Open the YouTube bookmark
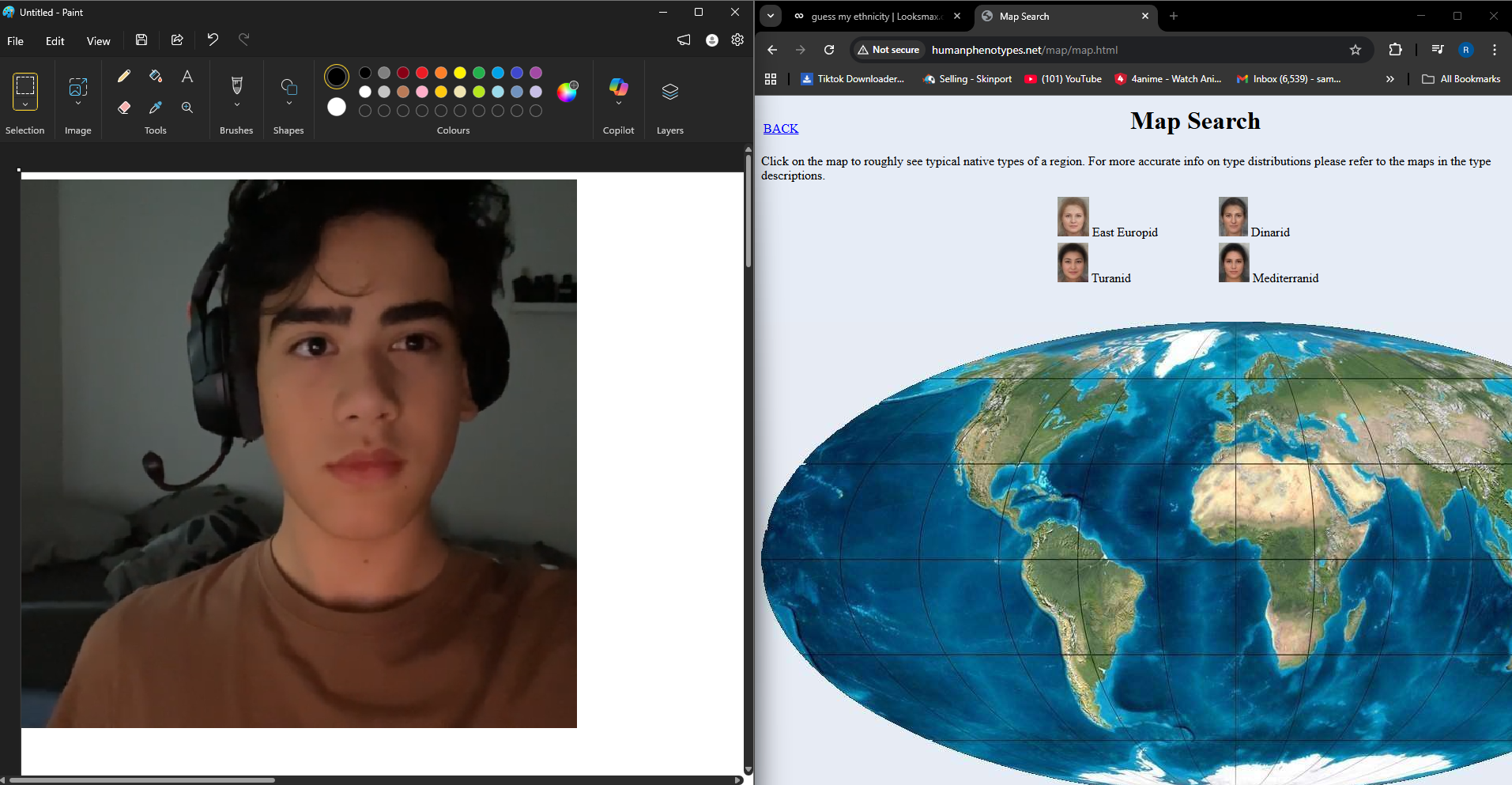 click(1063, 79)
